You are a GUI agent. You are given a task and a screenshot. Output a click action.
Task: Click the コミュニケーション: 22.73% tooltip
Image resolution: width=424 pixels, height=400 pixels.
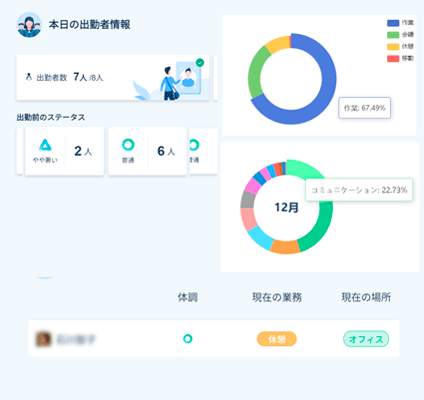(x=359, y=190)
